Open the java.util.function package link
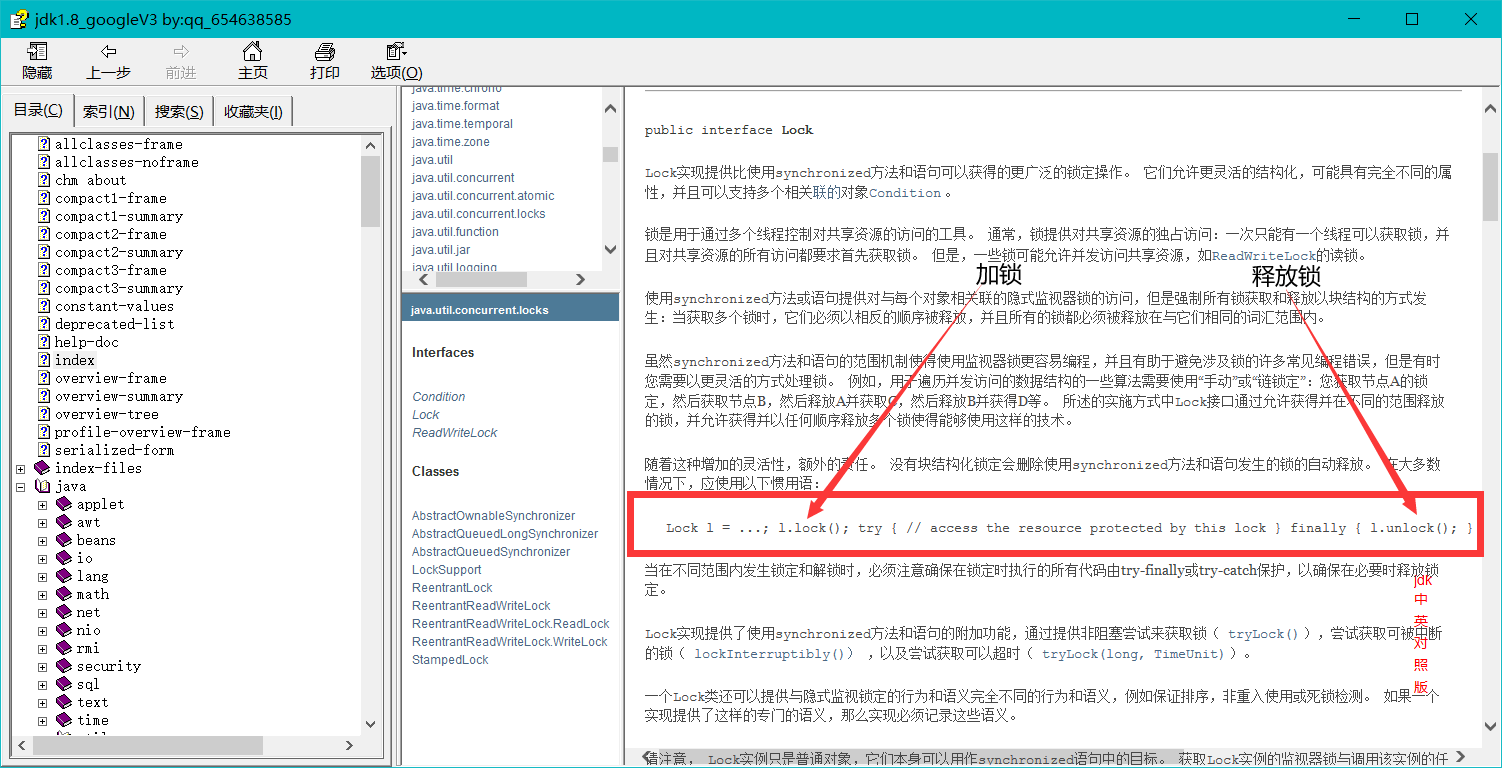This screenshot has height=768, width=1502. 455,232
